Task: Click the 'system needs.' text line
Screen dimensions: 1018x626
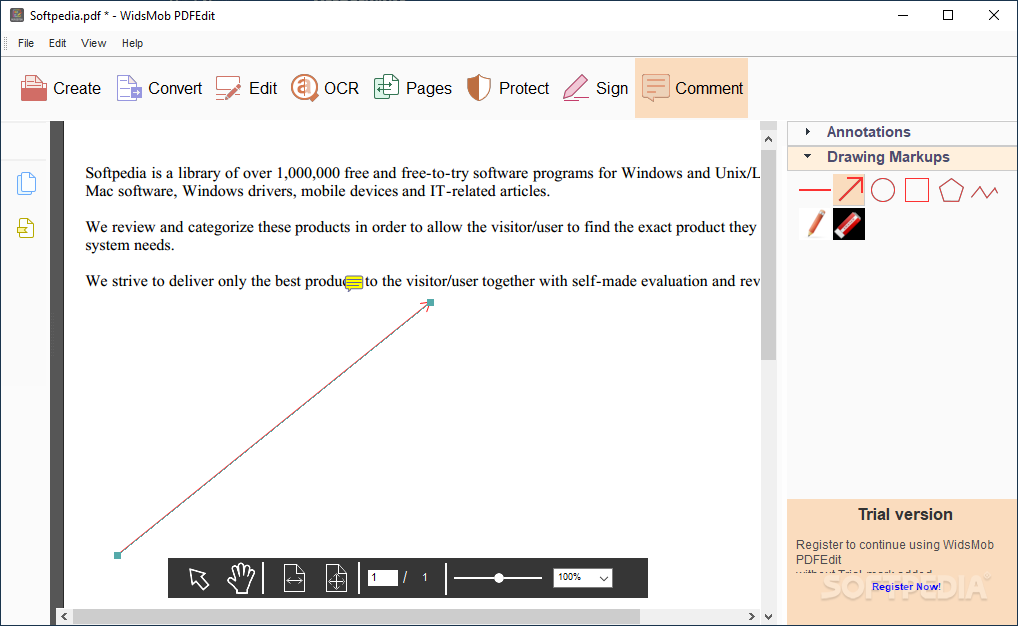Action: 130,245
